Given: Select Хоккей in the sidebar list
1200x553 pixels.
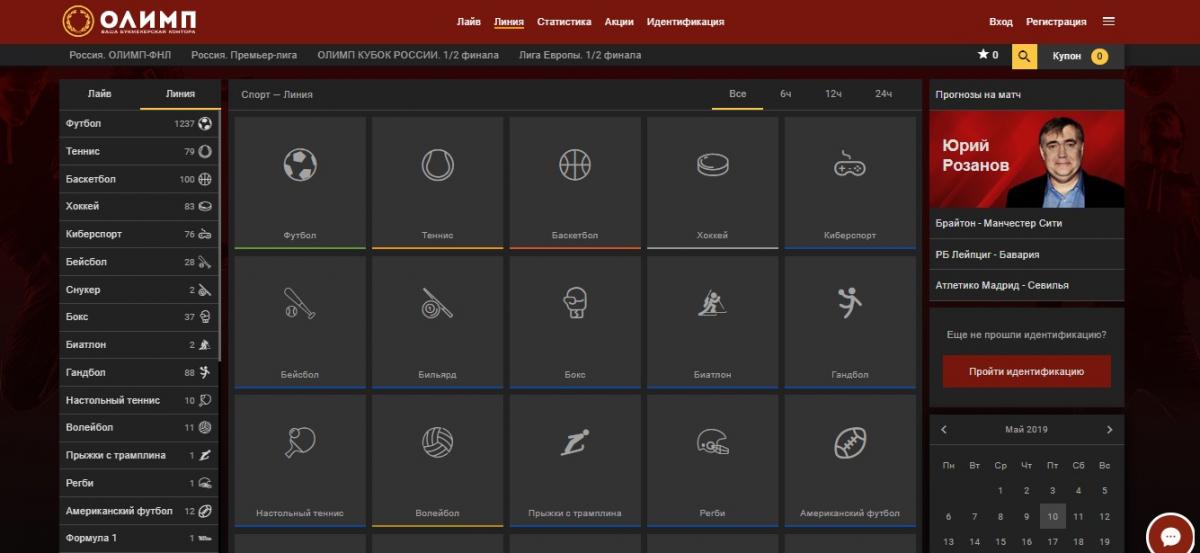Looking at the screenshot, I should pyautogui.click(x=138, y=206).
